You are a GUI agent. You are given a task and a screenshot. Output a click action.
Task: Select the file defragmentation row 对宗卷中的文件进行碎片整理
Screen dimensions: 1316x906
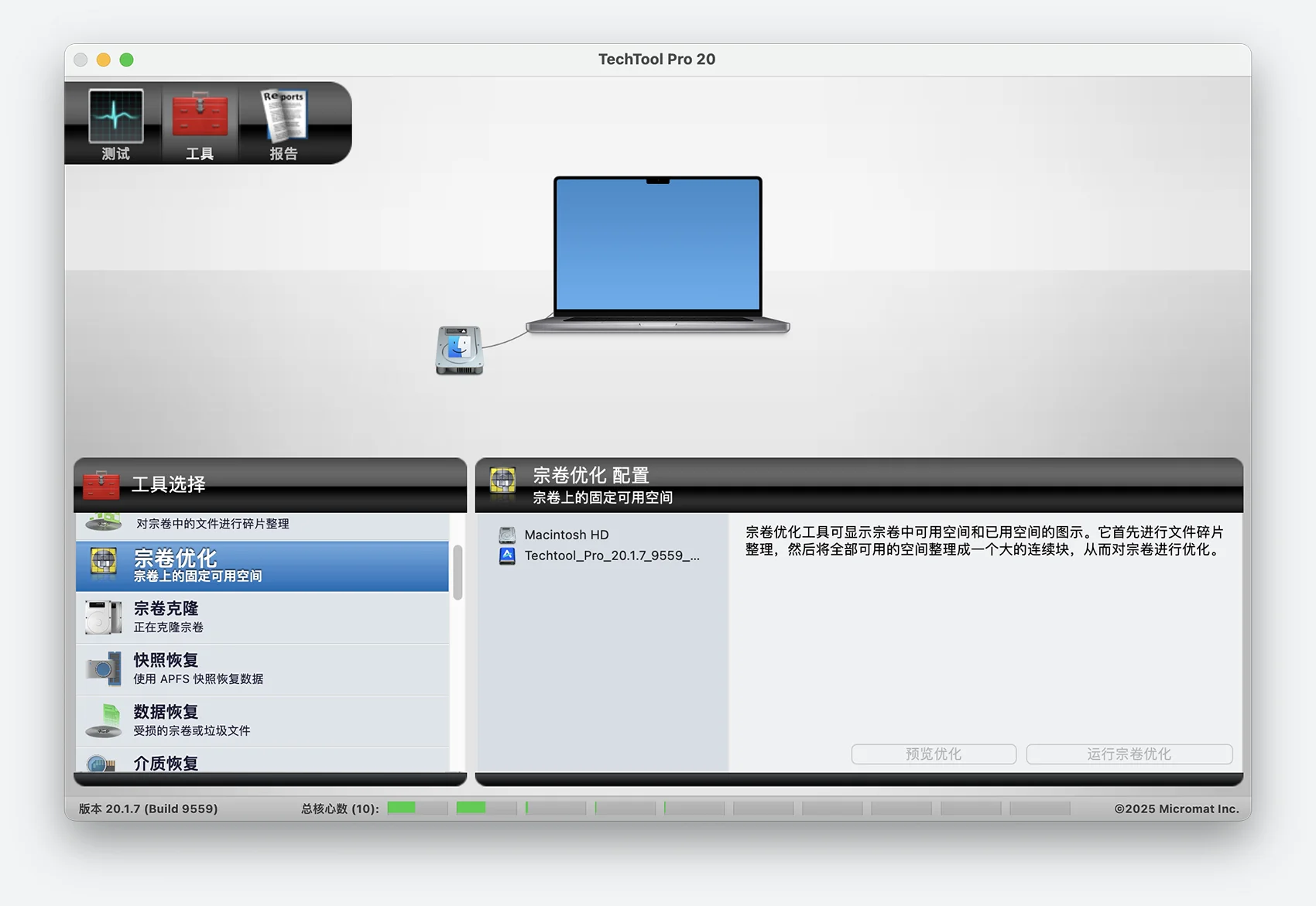click(x=262, y=526)
